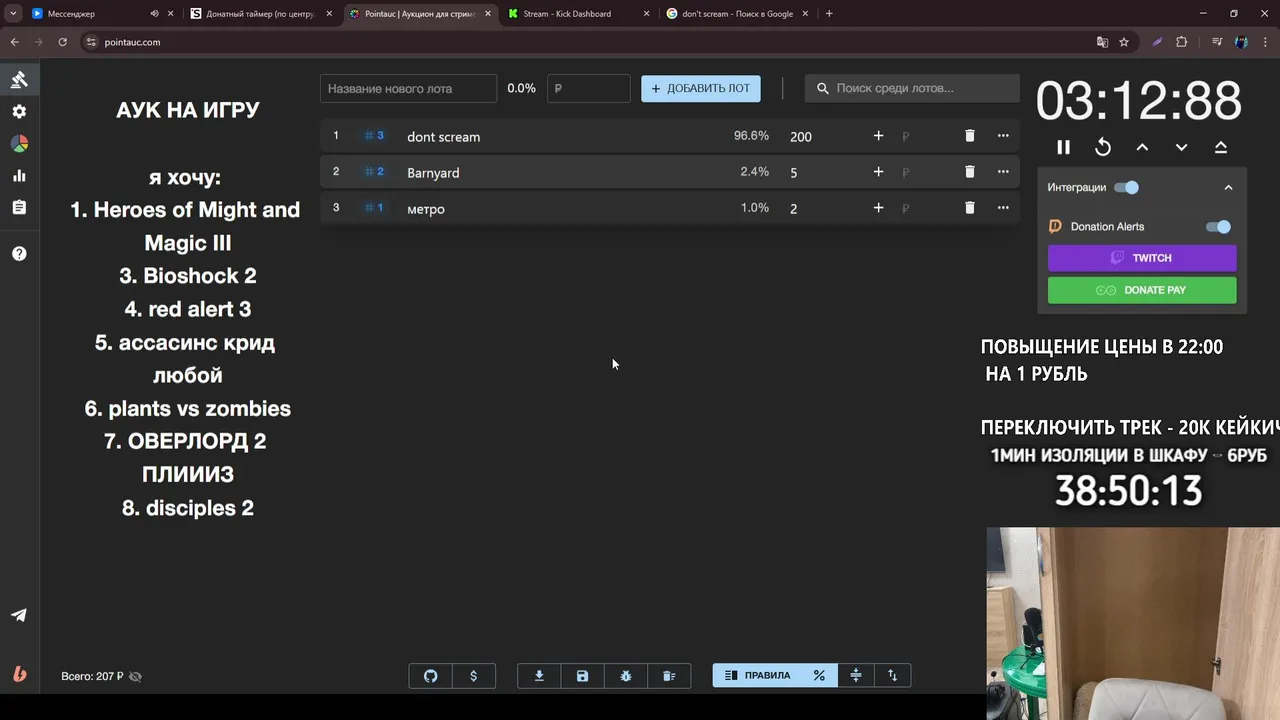This screenshot has height=720, width=1280.
Task: Click the dollar sign support button
Action: [474, 676]
